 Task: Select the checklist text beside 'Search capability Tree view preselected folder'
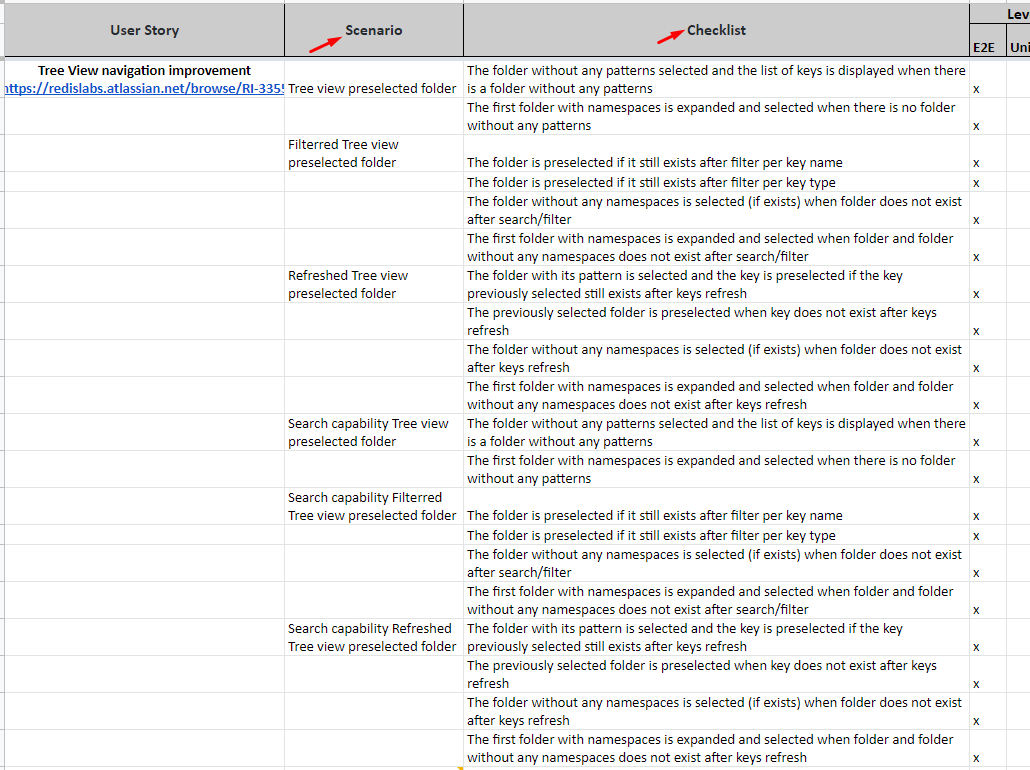[x=716, y=432]
